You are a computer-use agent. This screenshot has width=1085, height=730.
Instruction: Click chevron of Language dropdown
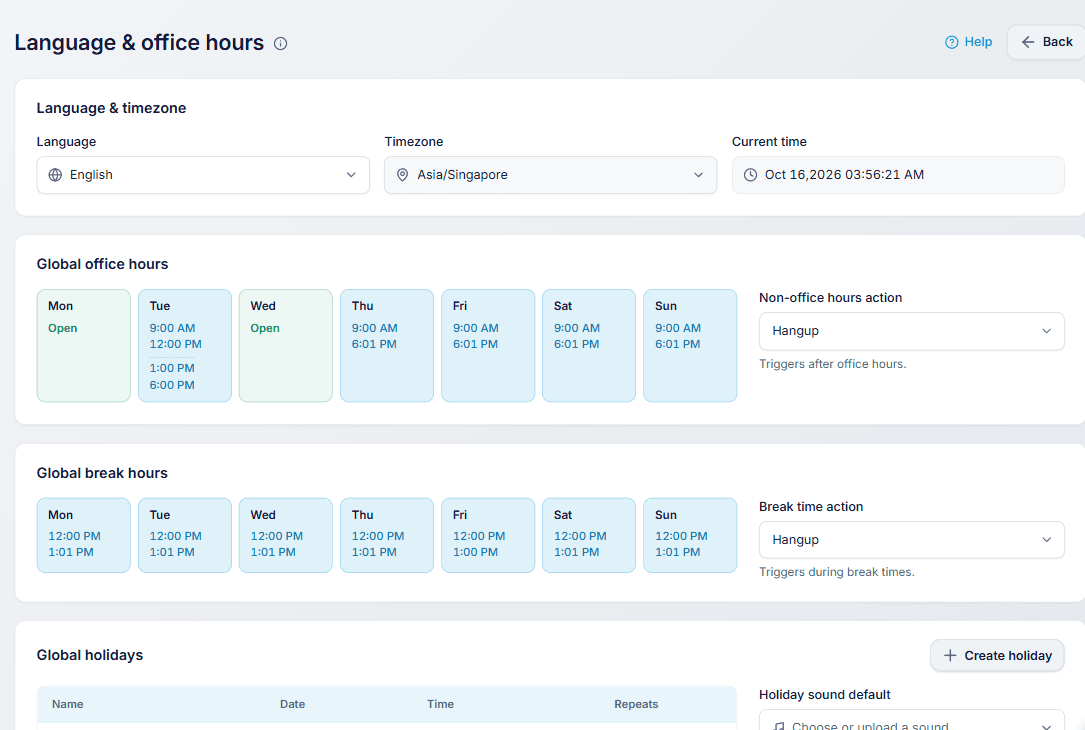(x=351, y=175)
